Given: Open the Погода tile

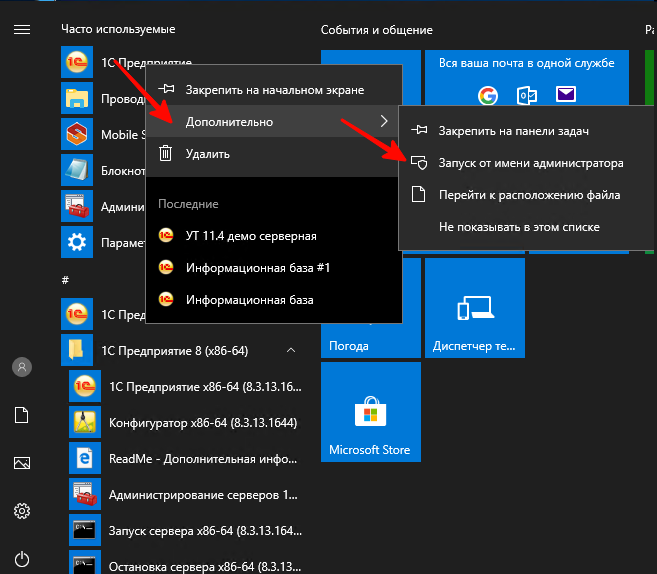Looking at the screenshot, I should click(x=371, y=340).
